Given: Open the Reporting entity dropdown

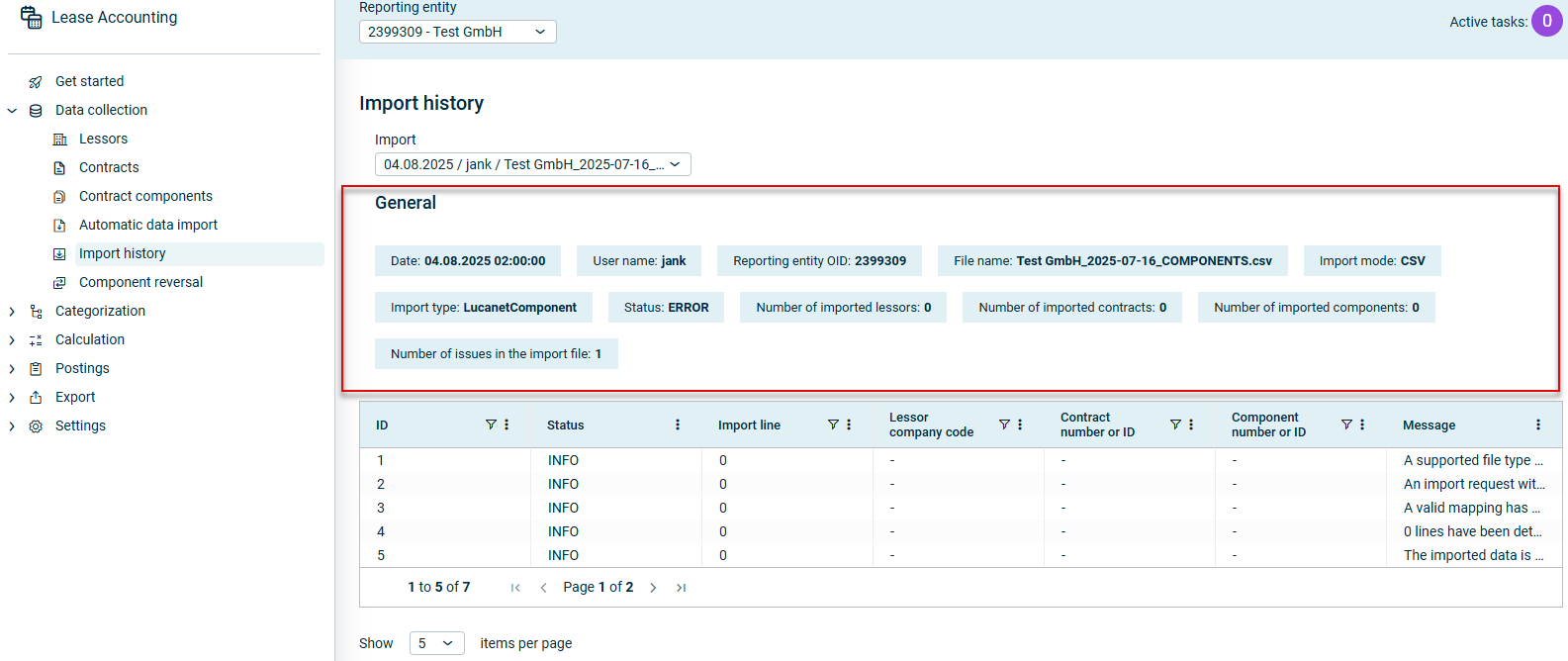Looking at the screenshot, I should [x=457, y=32].
